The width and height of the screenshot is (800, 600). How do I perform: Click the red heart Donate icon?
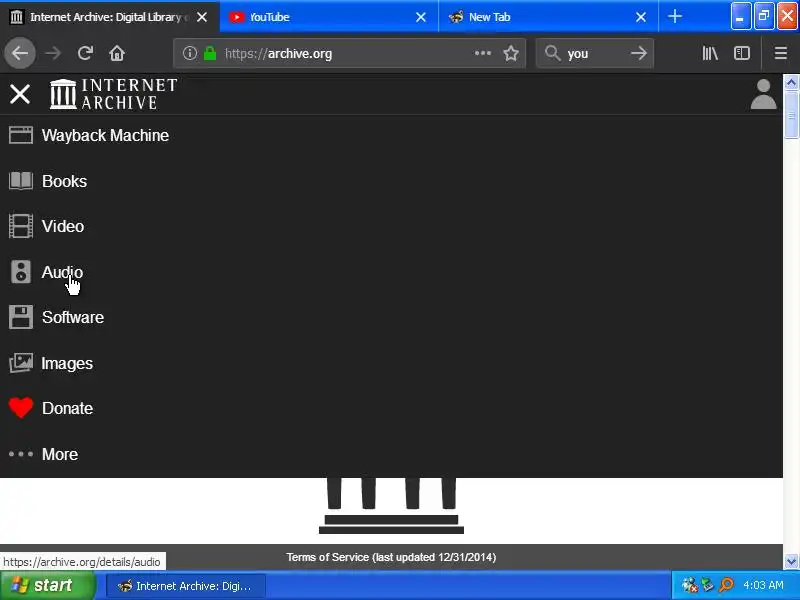[x=21, y=408]
